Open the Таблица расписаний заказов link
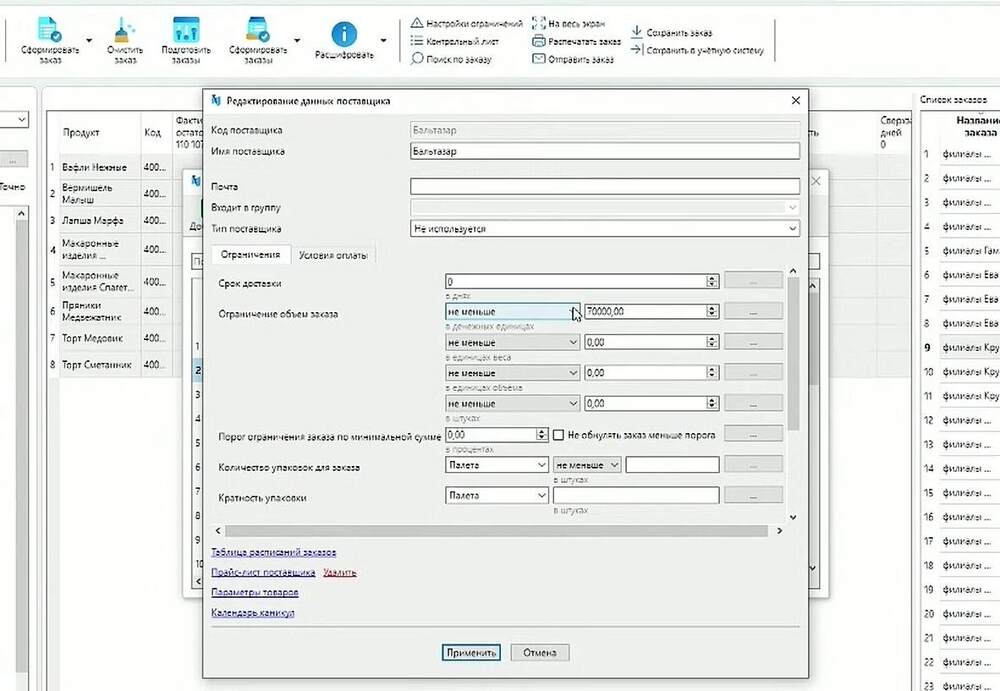This screenshot has width=1000, height=691. 274,553
